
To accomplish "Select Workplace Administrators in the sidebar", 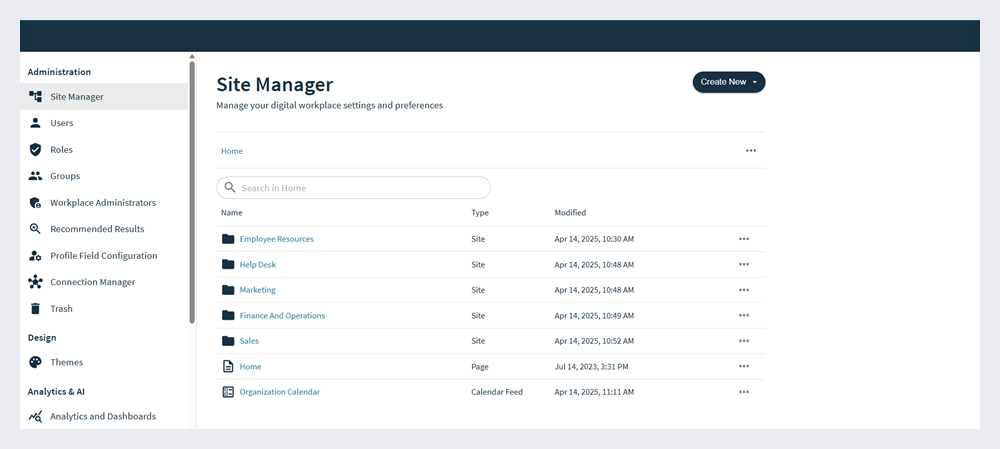I will [103, 203].
